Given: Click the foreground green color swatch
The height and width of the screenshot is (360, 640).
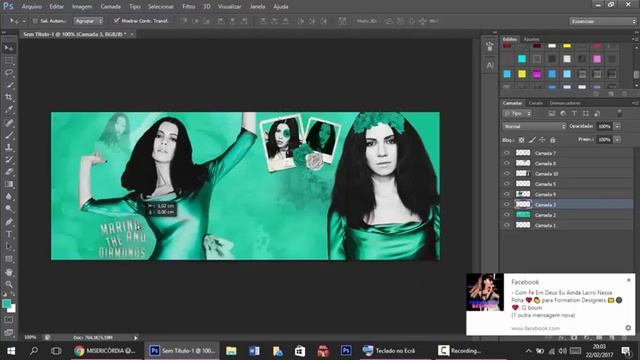Looking at the screenshot, I should click(6, 303).
